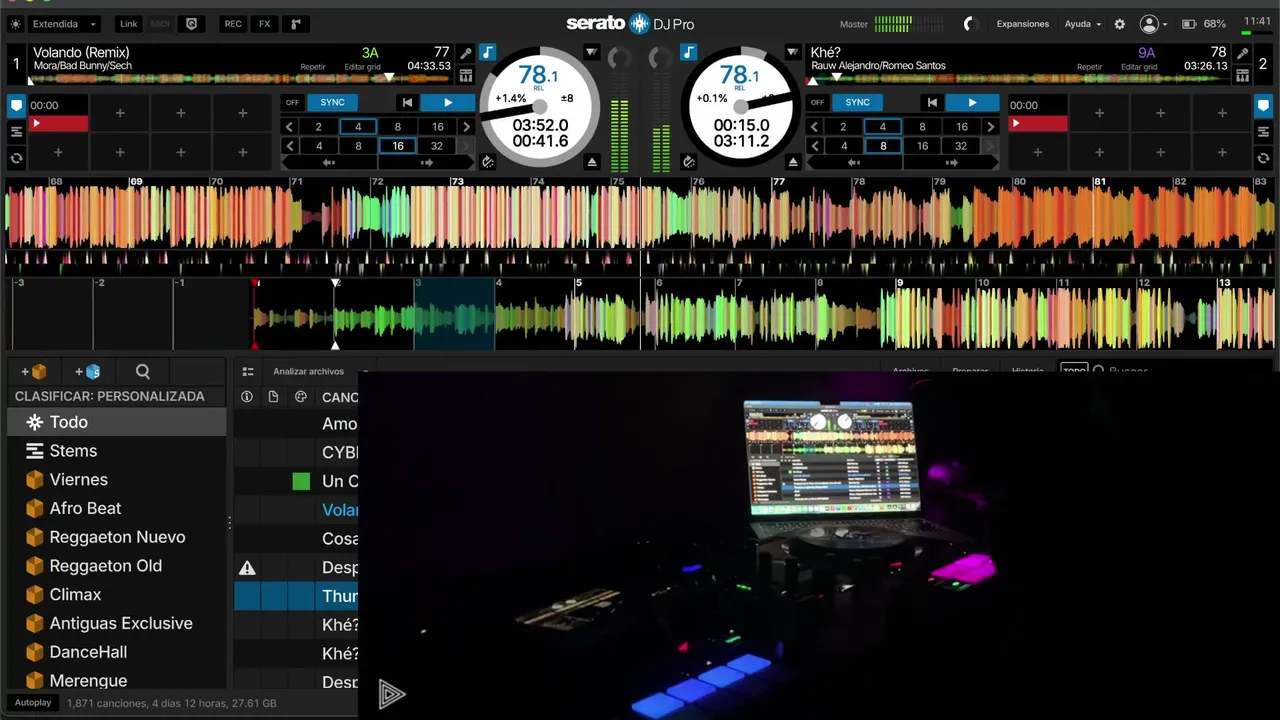Add a new smart crate
The image size is (1280, 720).
click(x=88, y=372)
